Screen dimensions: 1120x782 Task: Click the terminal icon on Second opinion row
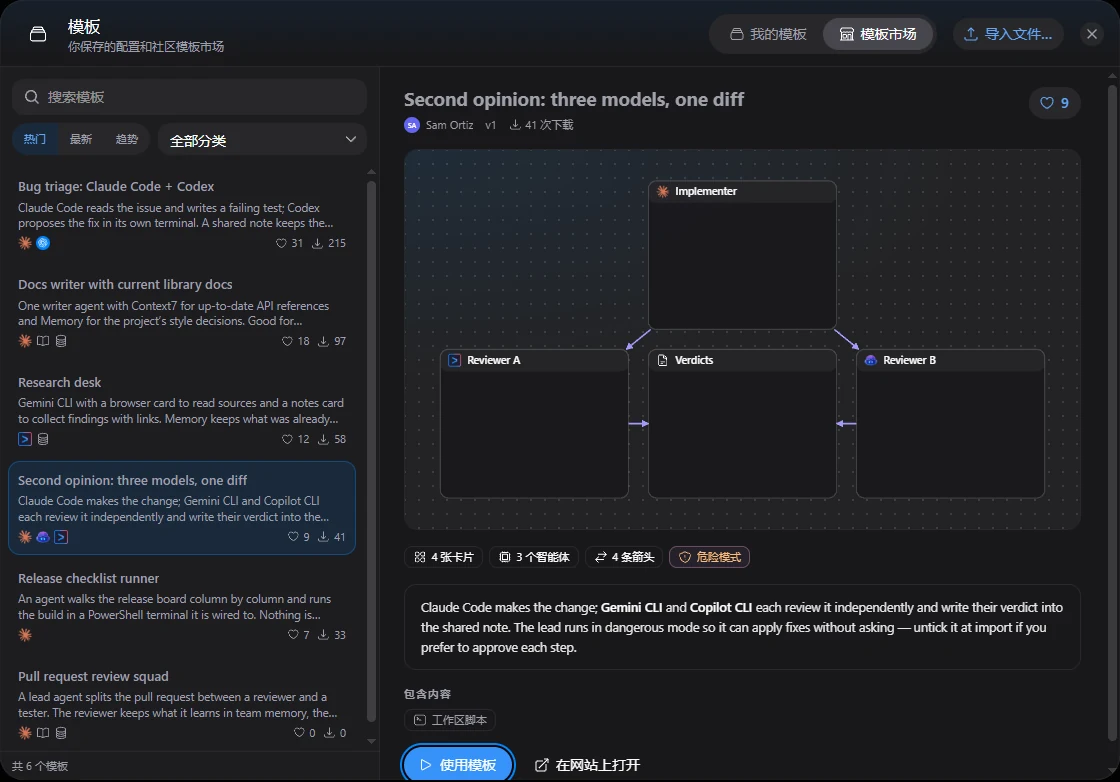coord(61,537)
